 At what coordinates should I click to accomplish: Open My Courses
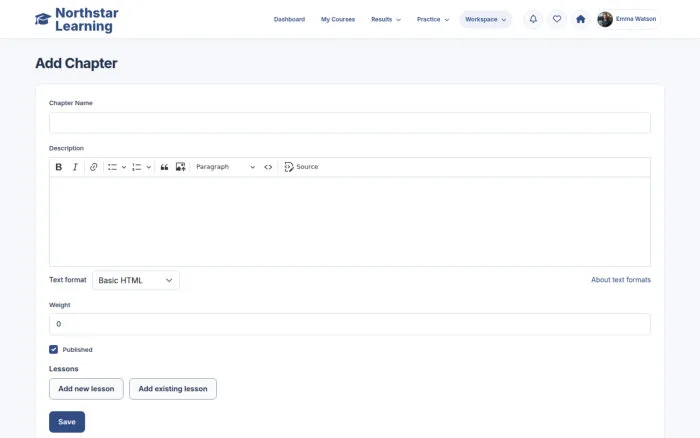click(338, 19)
